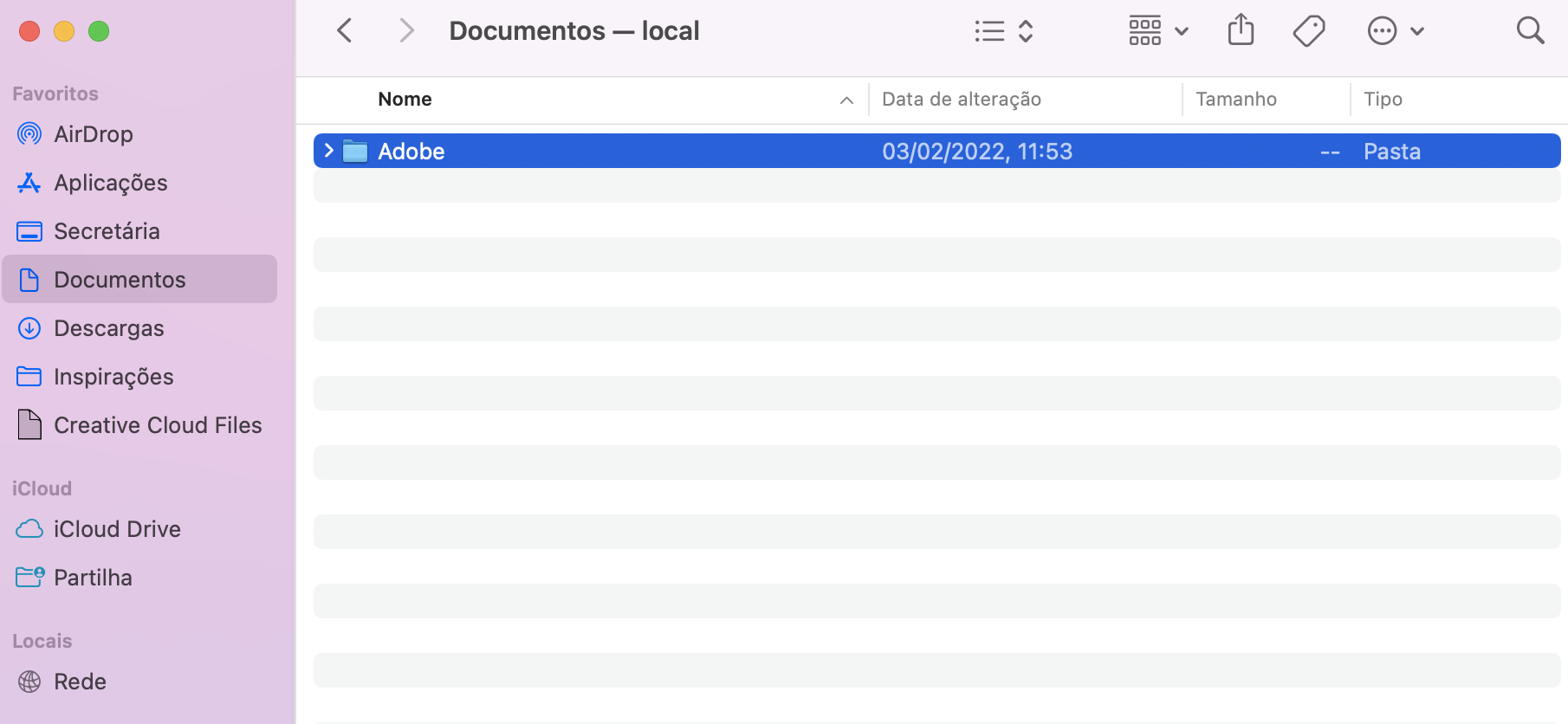Click the Adobe folder icon
This screenshot has width=1568, height=724.
pyautogui.click(x=355, y=152)
